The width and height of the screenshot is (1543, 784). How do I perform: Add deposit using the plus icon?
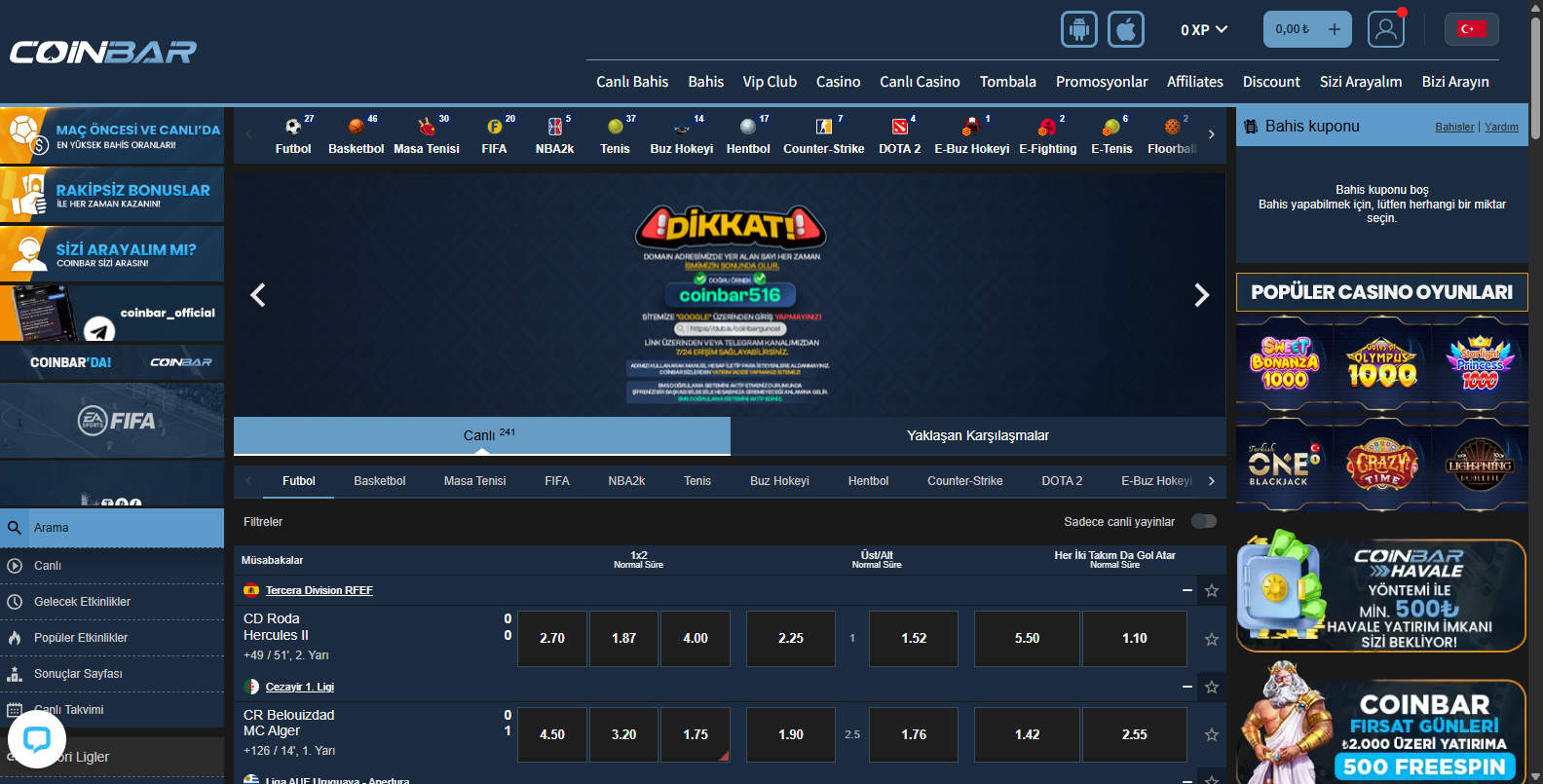tap(1335, 29)
